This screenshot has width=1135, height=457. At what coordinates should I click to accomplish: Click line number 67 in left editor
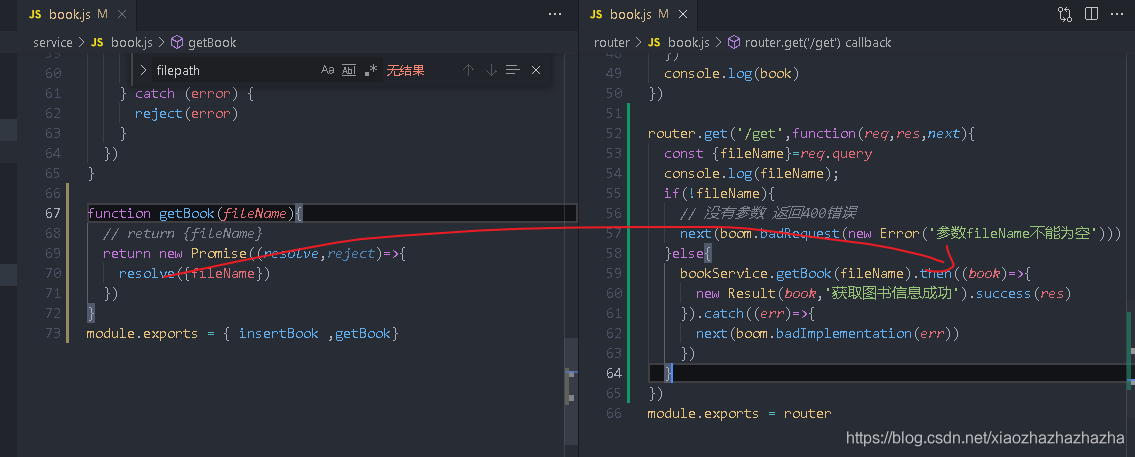(x=52, y=213)
